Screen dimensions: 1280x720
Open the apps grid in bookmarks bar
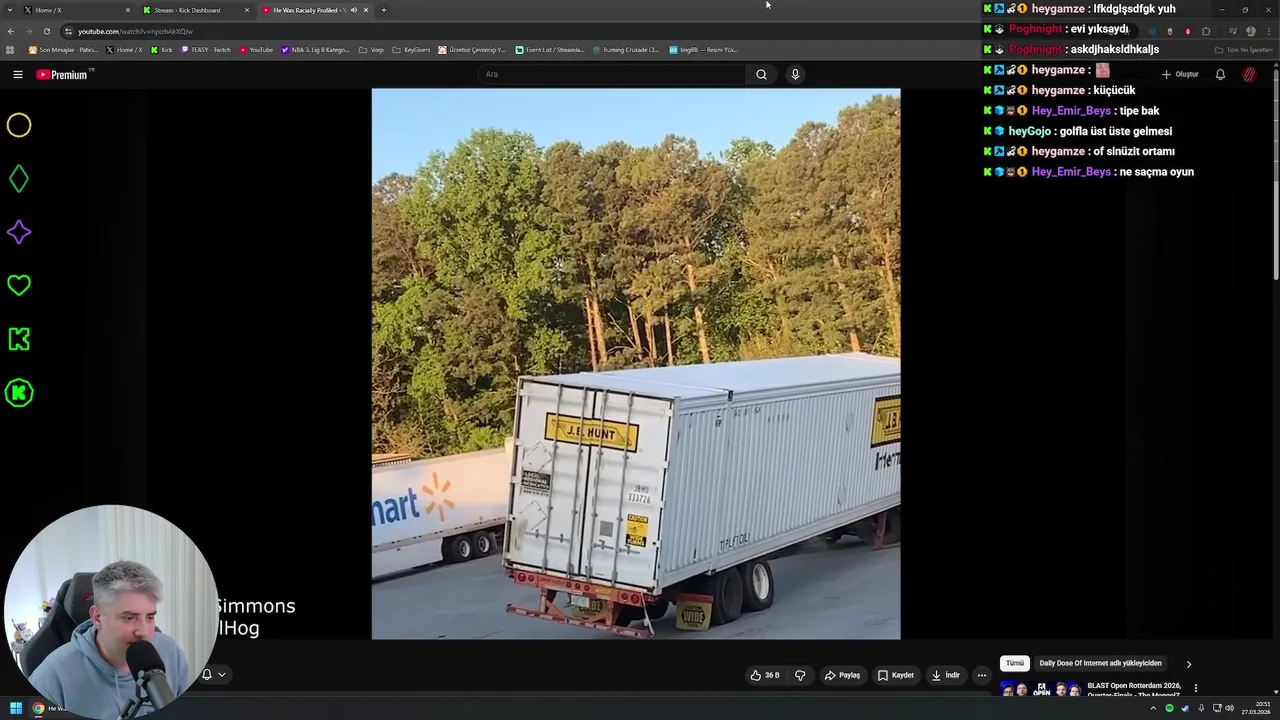pos(11,49)
